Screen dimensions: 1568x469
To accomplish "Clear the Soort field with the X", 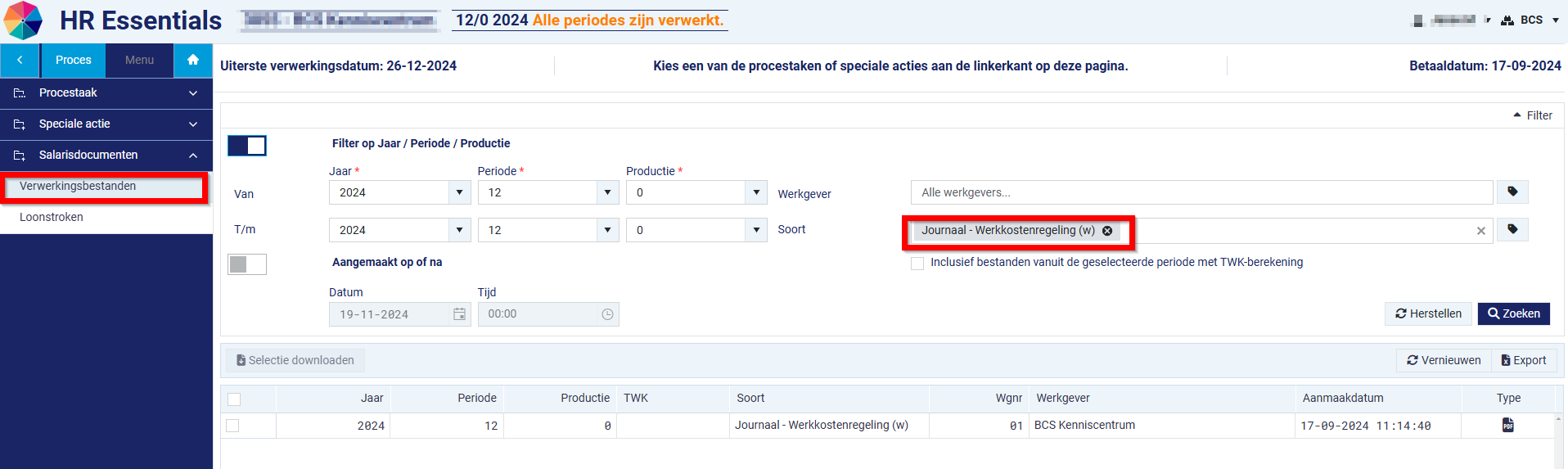I will pos(1480,231).
